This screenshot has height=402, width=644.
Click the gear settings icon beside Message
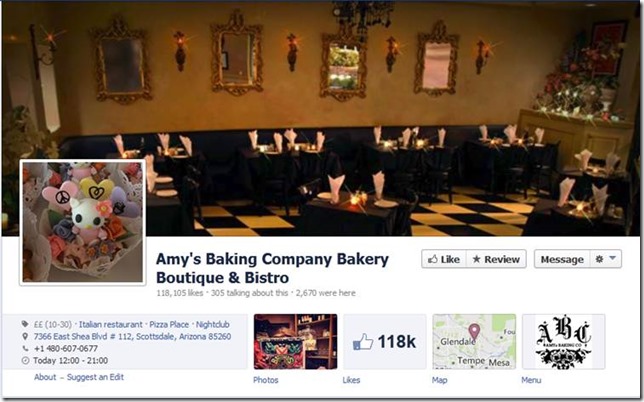[599, 259]
